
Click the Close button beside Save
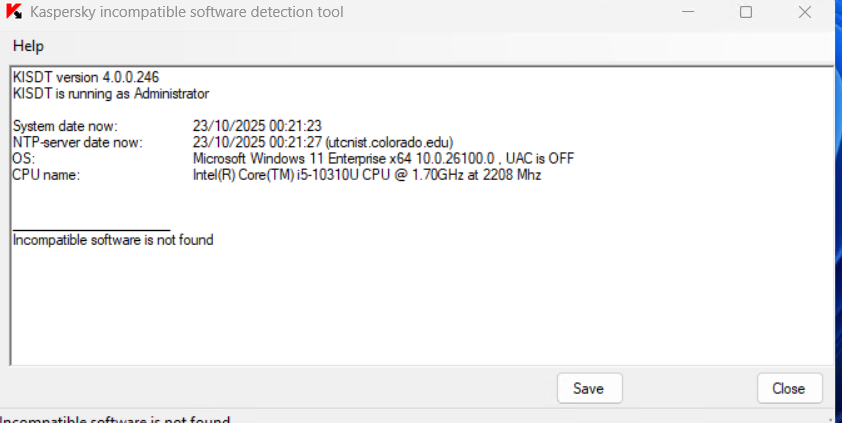(789, 388)
